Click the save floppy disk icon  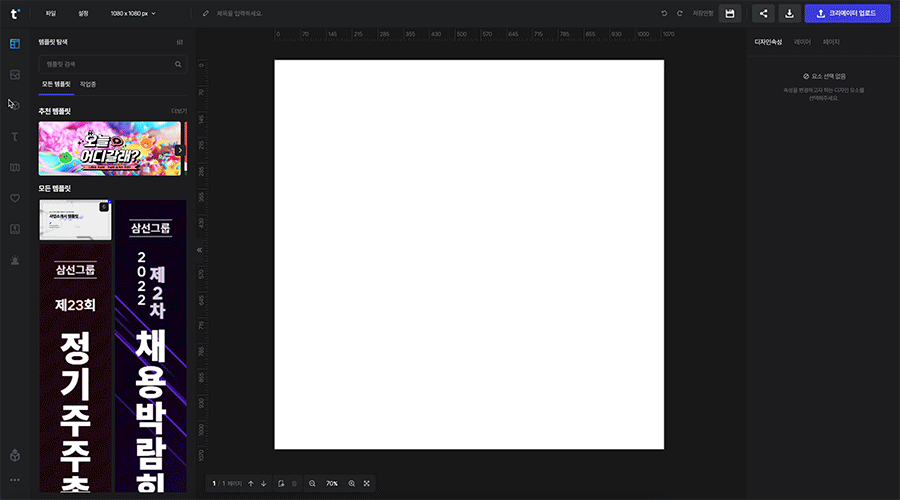730,14
